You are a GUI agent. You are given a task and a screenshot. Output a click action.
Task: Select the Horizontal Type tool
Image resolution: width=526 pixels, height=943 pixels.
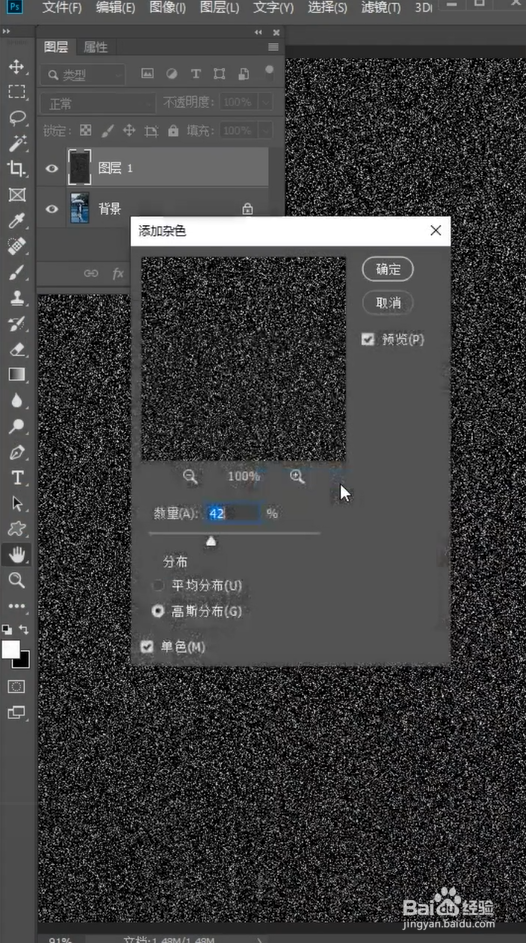click(x=16, y=478)
